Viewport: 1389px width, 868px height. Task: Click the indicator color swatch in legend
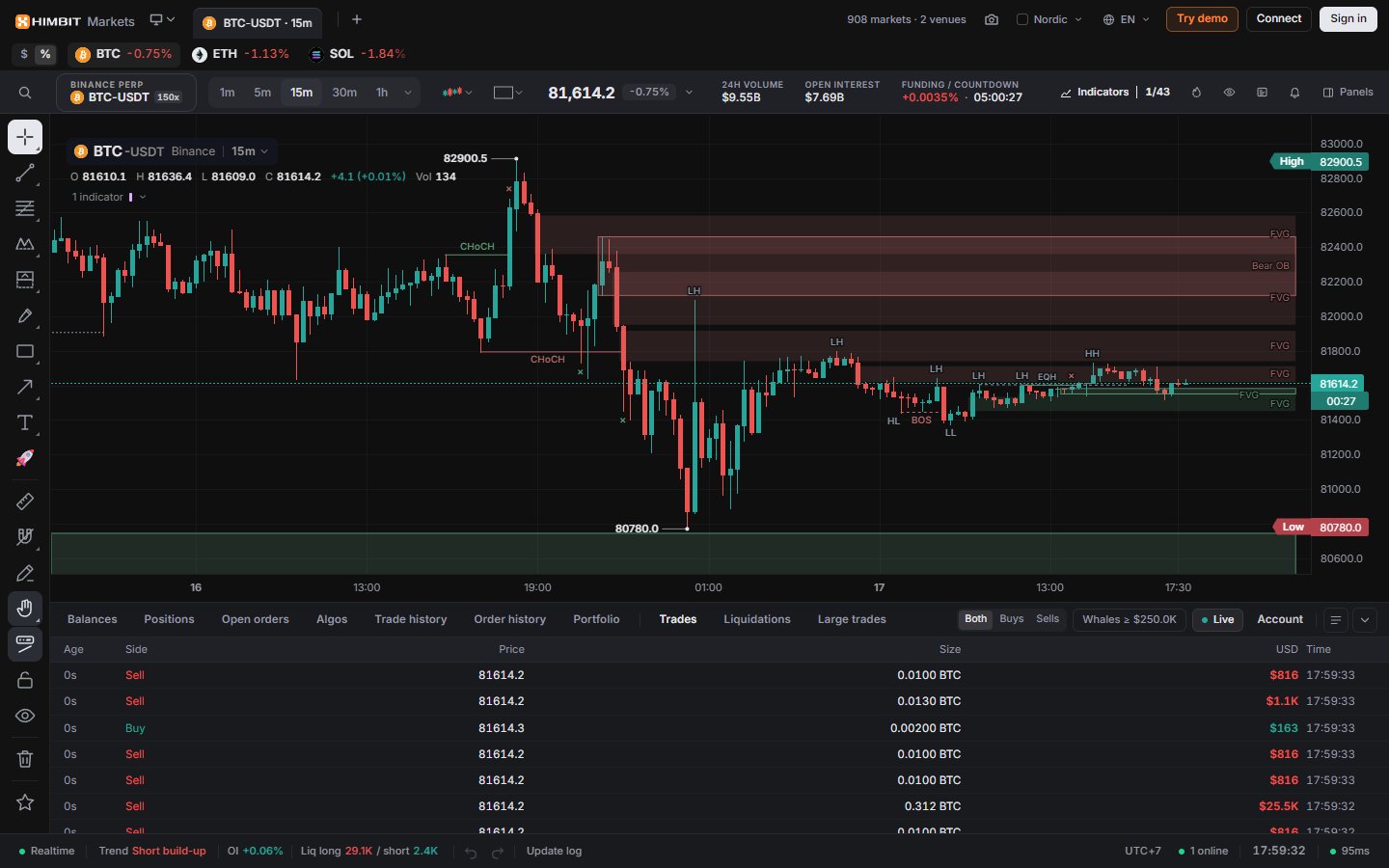[x=131, y=197]
